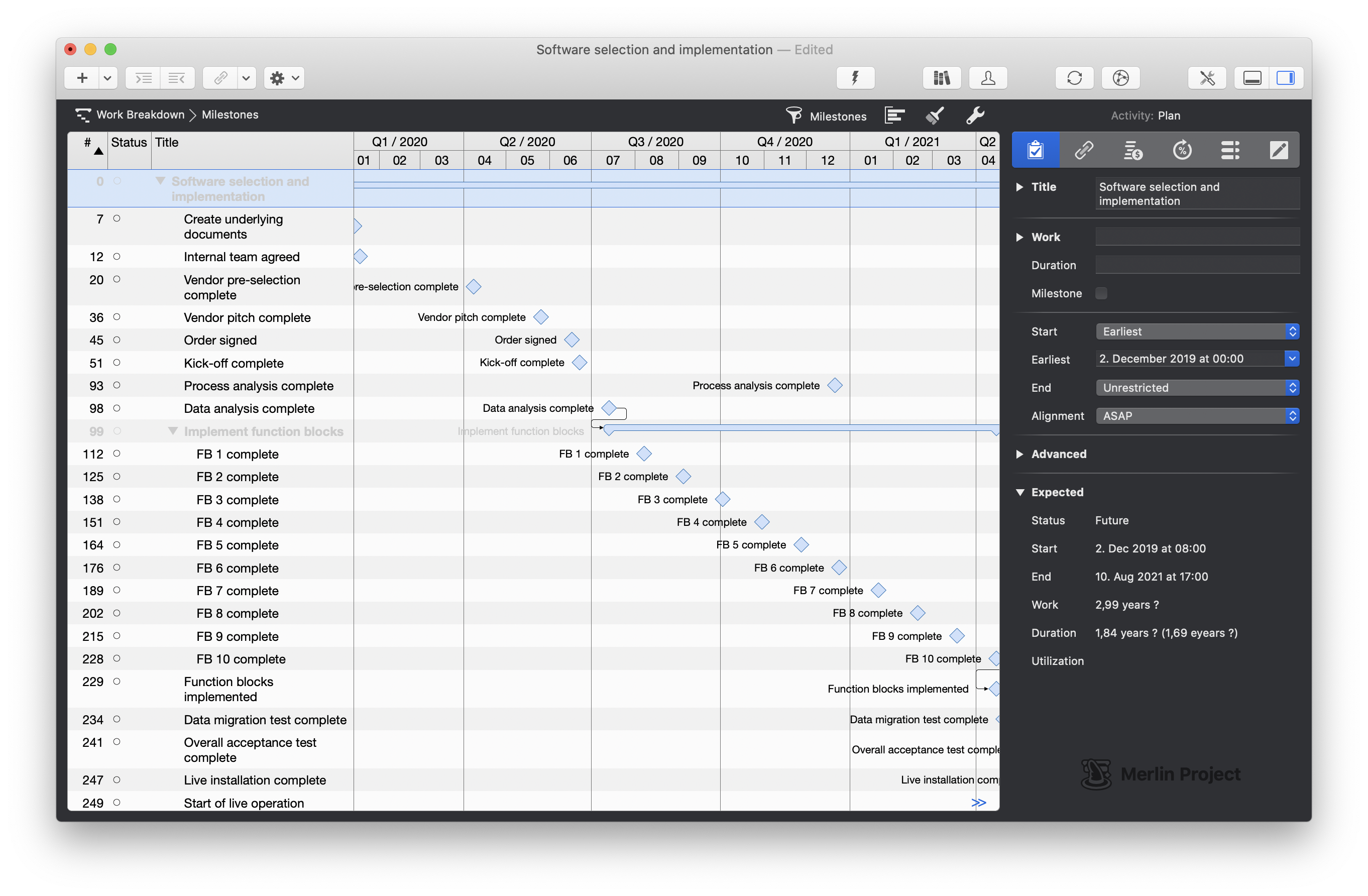Sort by the # column header
Screen dimensions: 1368x896
point(87,150)
